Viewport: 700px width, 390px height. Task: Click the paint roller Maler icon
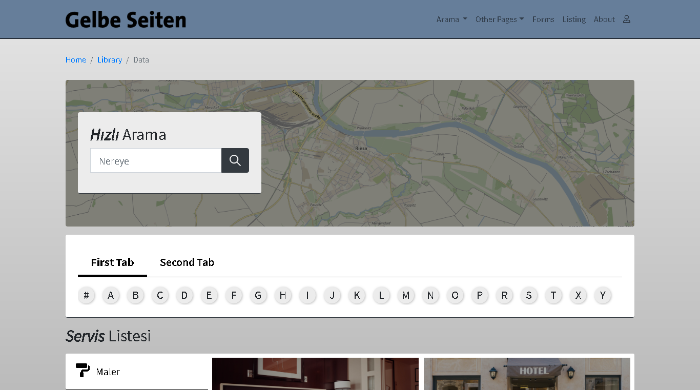tap(83, 370)
